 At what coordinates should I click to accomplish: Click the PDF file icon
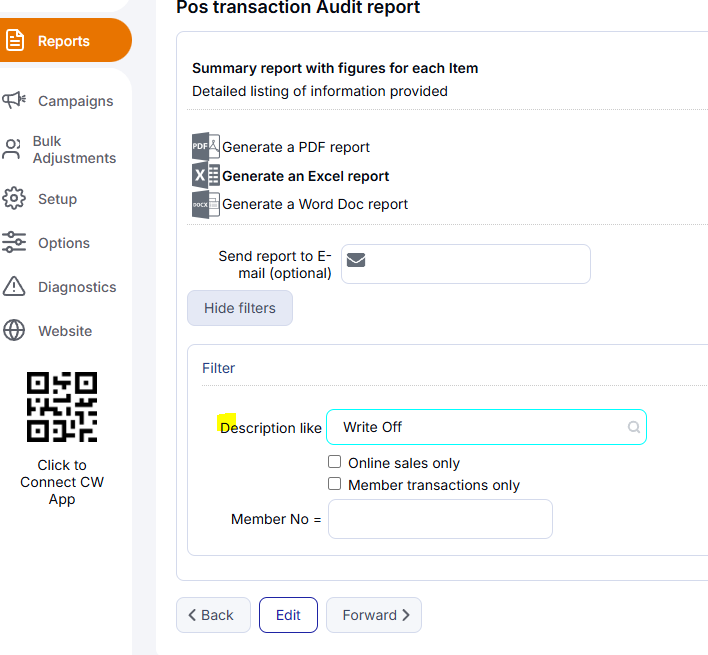(206, 146)
